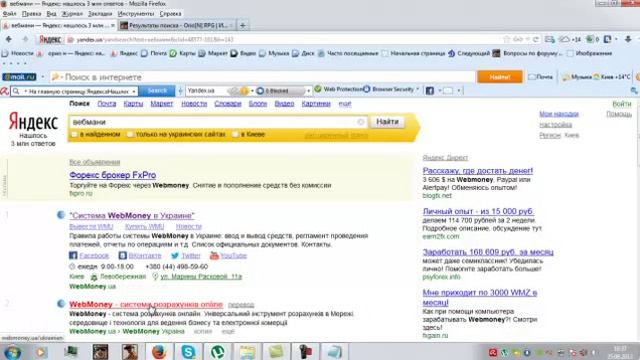Click the clear X in Yandex search box
The height and width of the screenshot is (360, 640).
point(361,122)
